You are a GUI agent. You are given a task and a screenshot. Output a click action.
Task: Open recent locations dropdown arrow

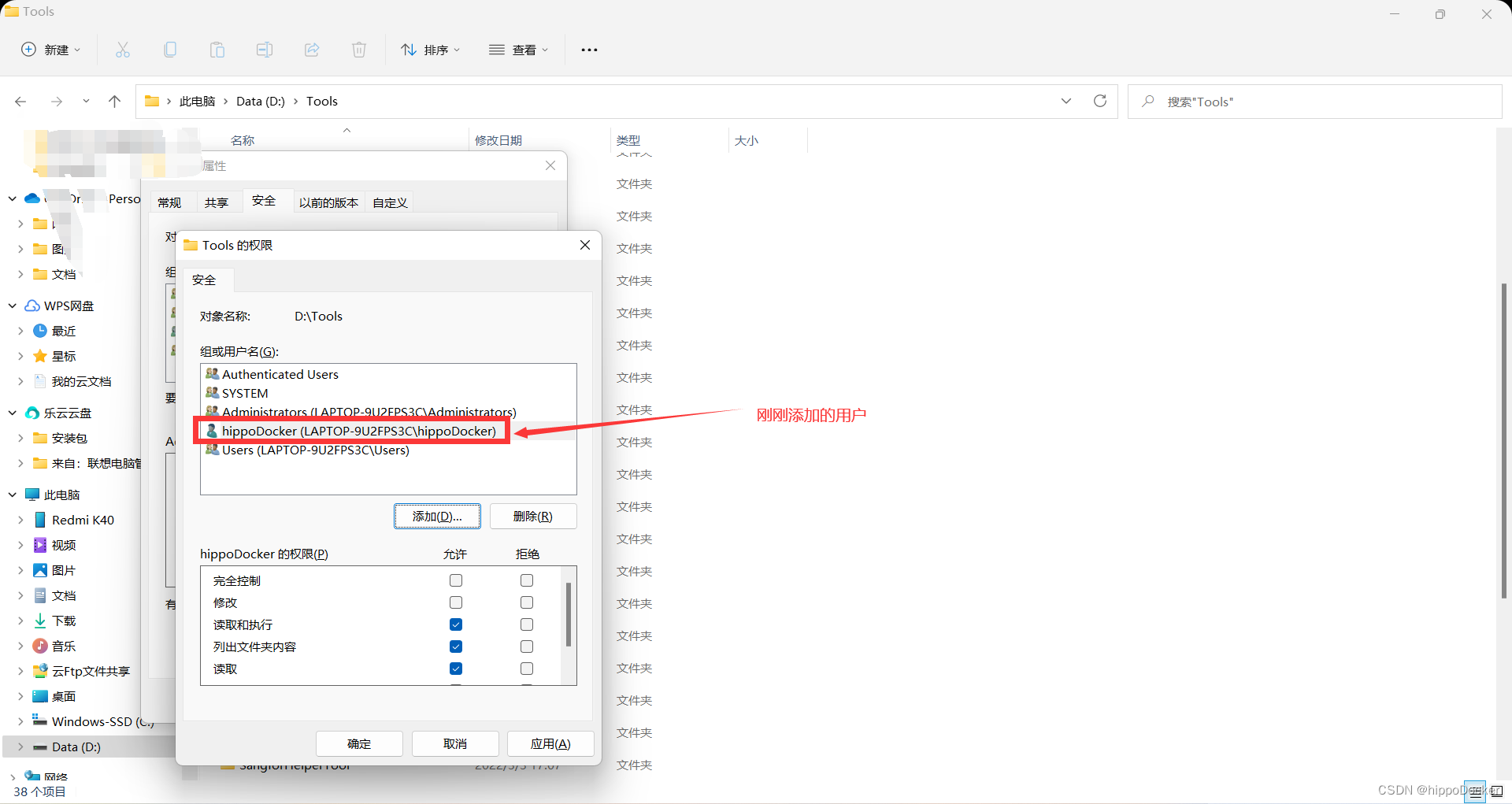click(x=86, y=102)
